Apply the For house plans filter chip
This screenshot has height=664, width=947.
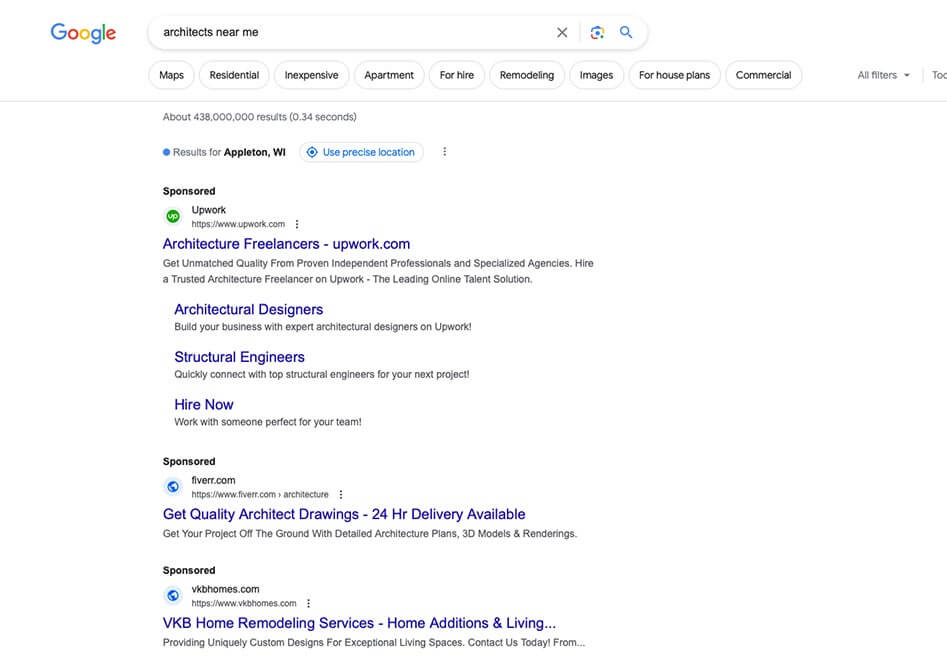tap(674, 75)
